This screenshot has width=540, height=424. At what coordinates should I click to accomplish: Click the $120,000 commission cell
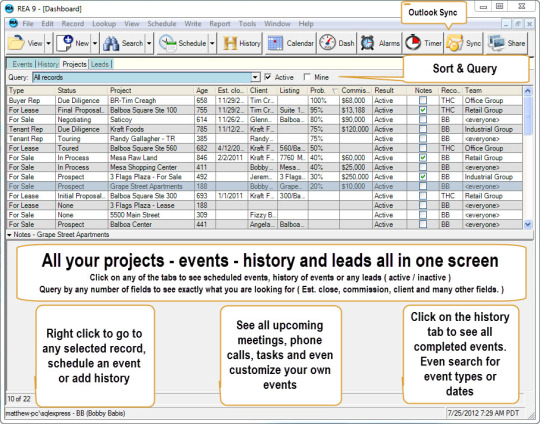[x=355, y=129]
